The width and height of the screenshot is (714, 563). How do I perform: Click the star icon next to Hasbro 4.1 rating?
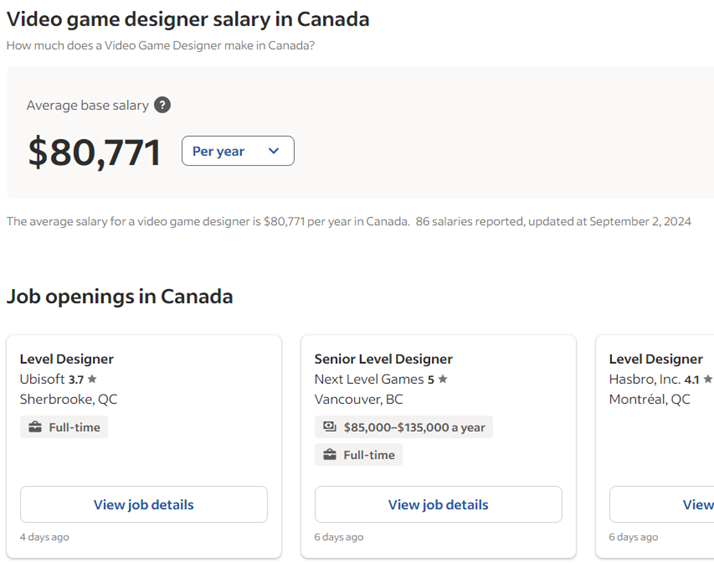click(x=708, y=379)
